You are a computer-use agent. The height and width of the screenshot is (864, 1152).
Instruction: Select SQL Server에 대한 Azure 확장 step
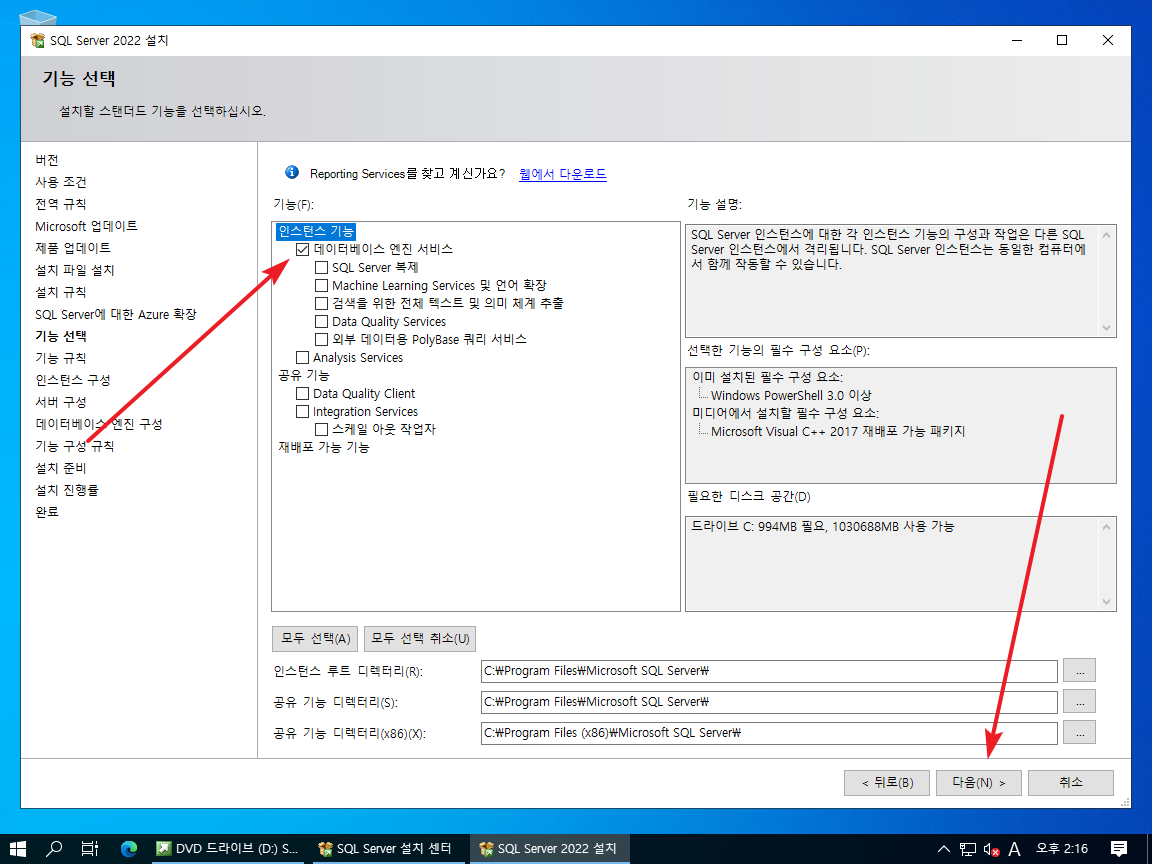pyautogui.click(x=116, y=314)
